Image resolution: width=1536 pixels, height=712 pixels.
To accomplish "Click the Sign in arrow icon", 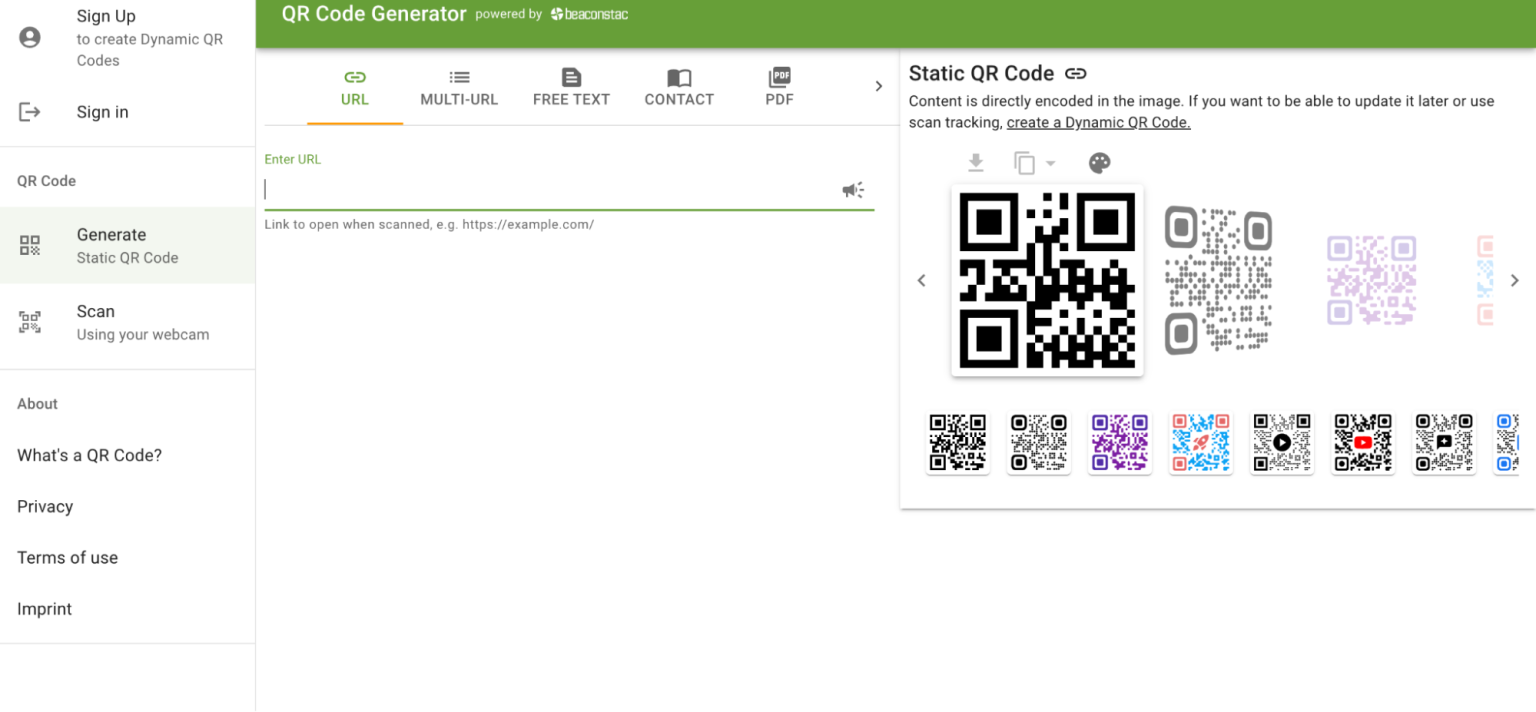I will tap(30, 111).
